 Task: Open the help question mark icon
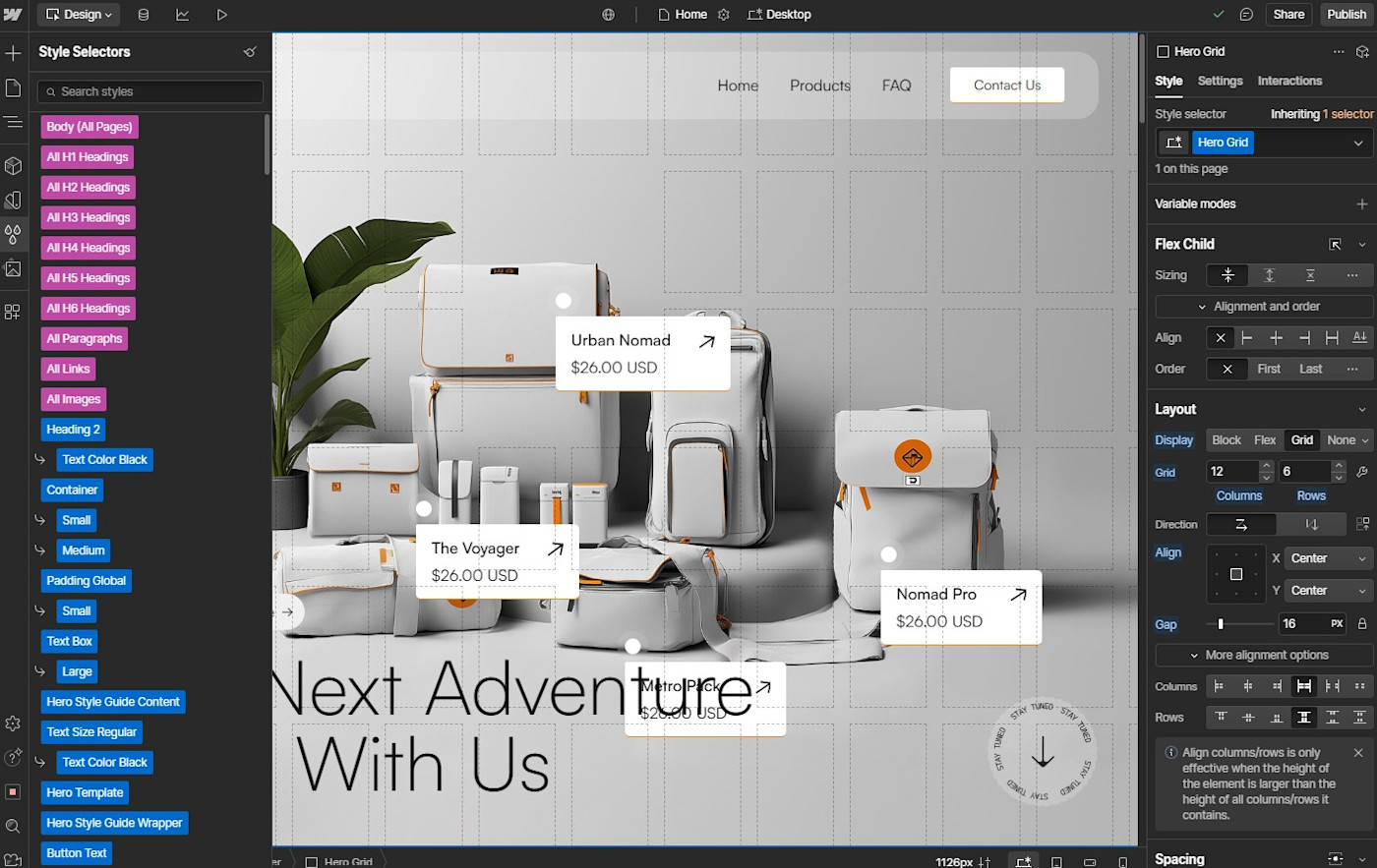pyautogui.click(x=13, y=757)
